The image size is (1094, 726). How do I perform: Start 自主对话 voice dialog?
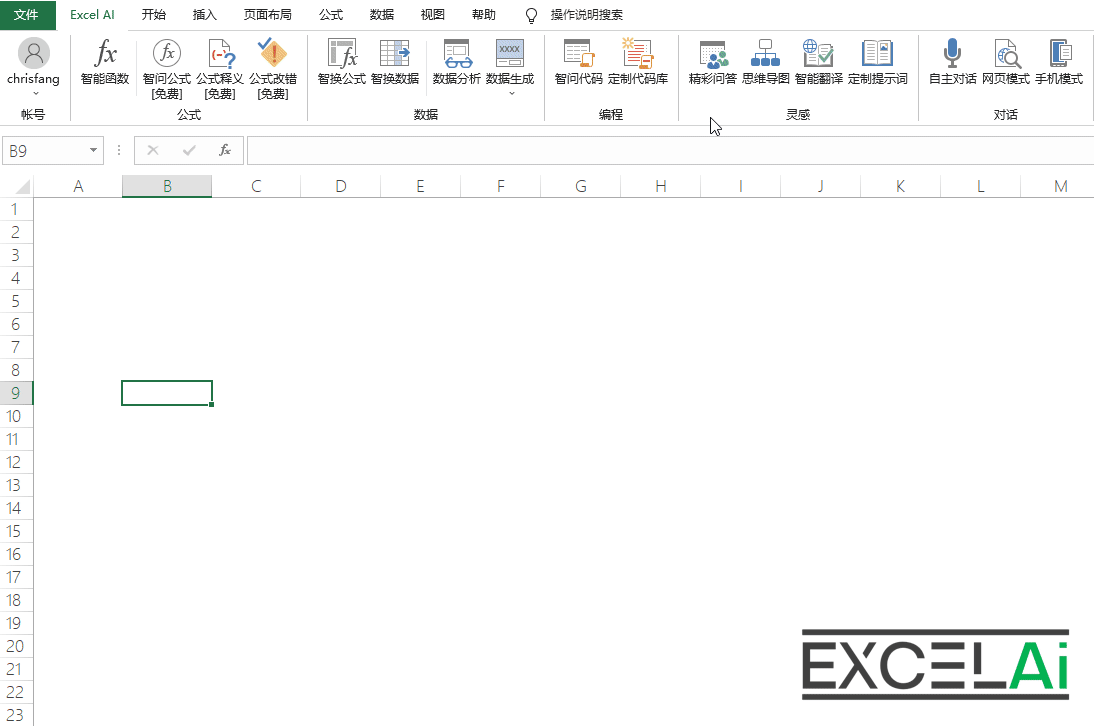tap(952, 63)
